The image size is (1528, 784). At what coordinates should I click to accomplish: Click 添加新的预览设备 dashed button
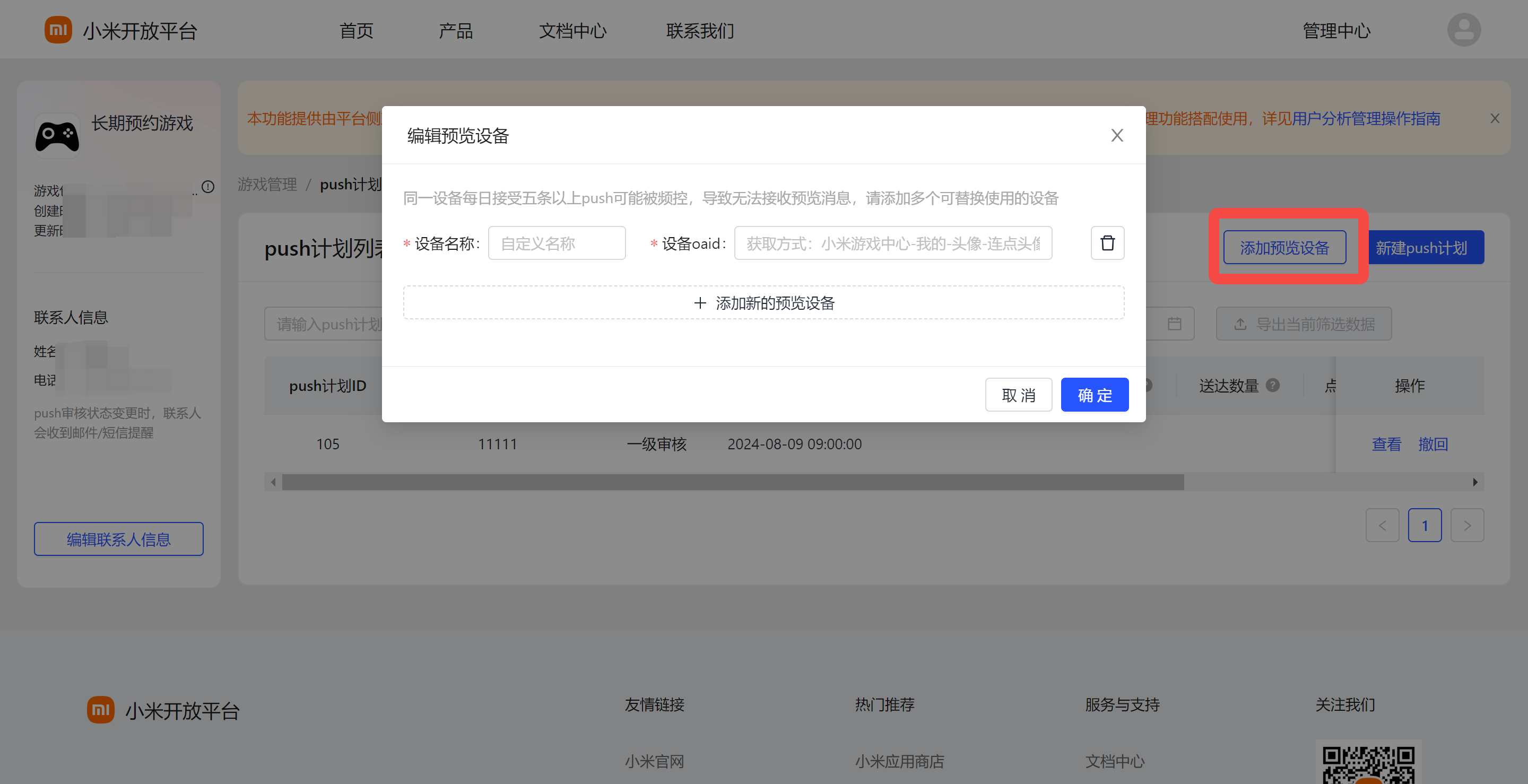(x=763, y=303)
